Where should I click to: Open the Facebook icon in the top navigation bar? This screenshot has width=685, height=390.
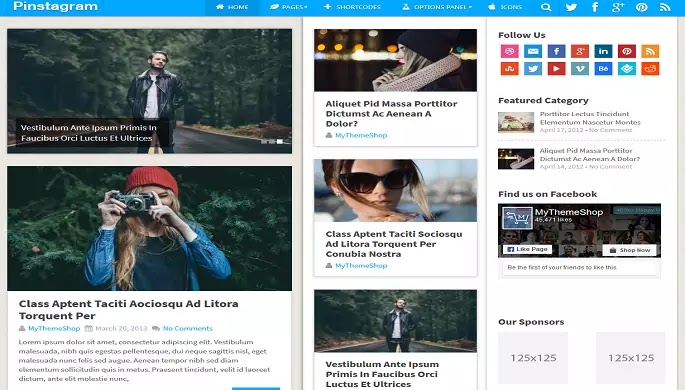point(595,7)
